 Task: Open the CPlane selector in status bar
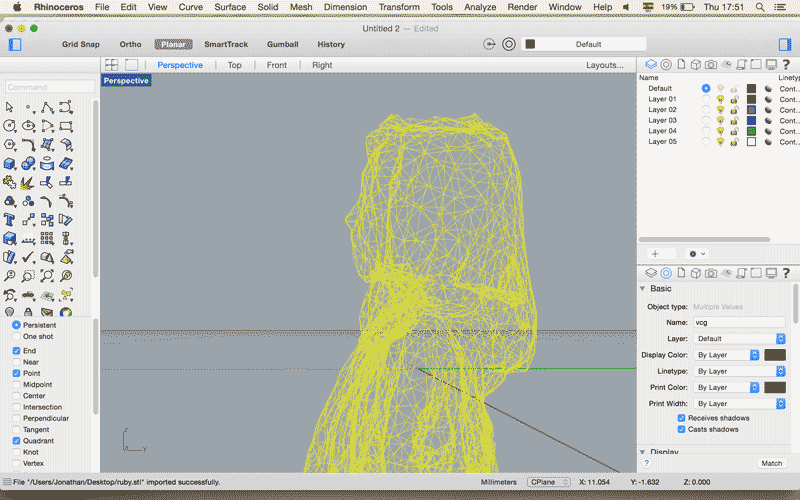pyautogui.click(x=548, y=482)
